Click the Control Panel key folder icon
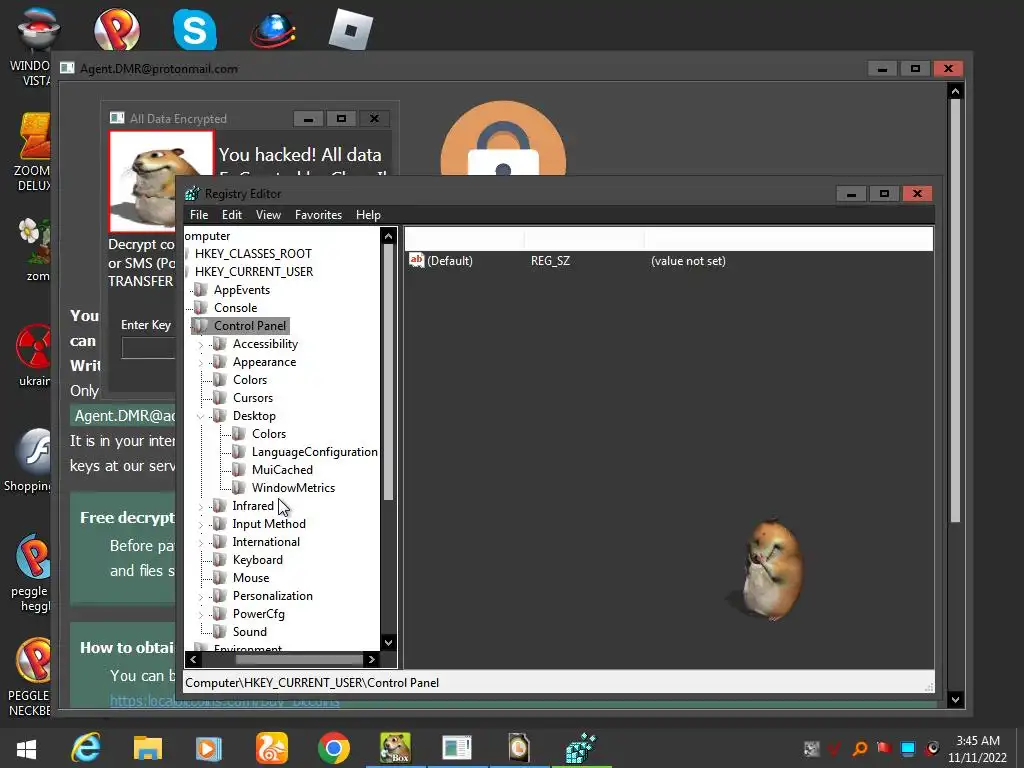Screen dimensions: 1024x768 click(x=200, y=326)
